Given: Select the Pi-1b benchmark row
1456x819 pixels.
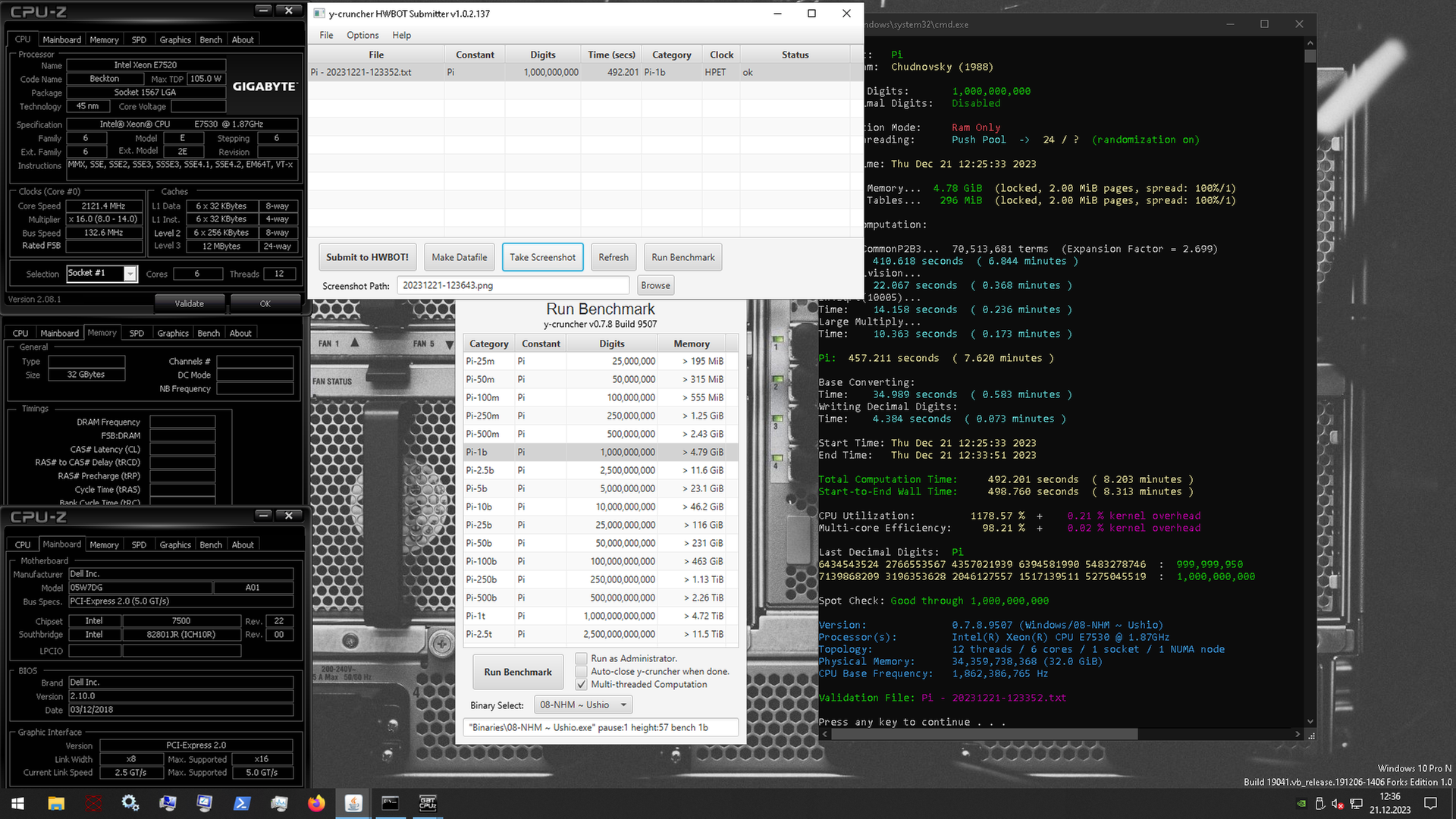Looking at the screenshot, I should click(x=601, y=452).
